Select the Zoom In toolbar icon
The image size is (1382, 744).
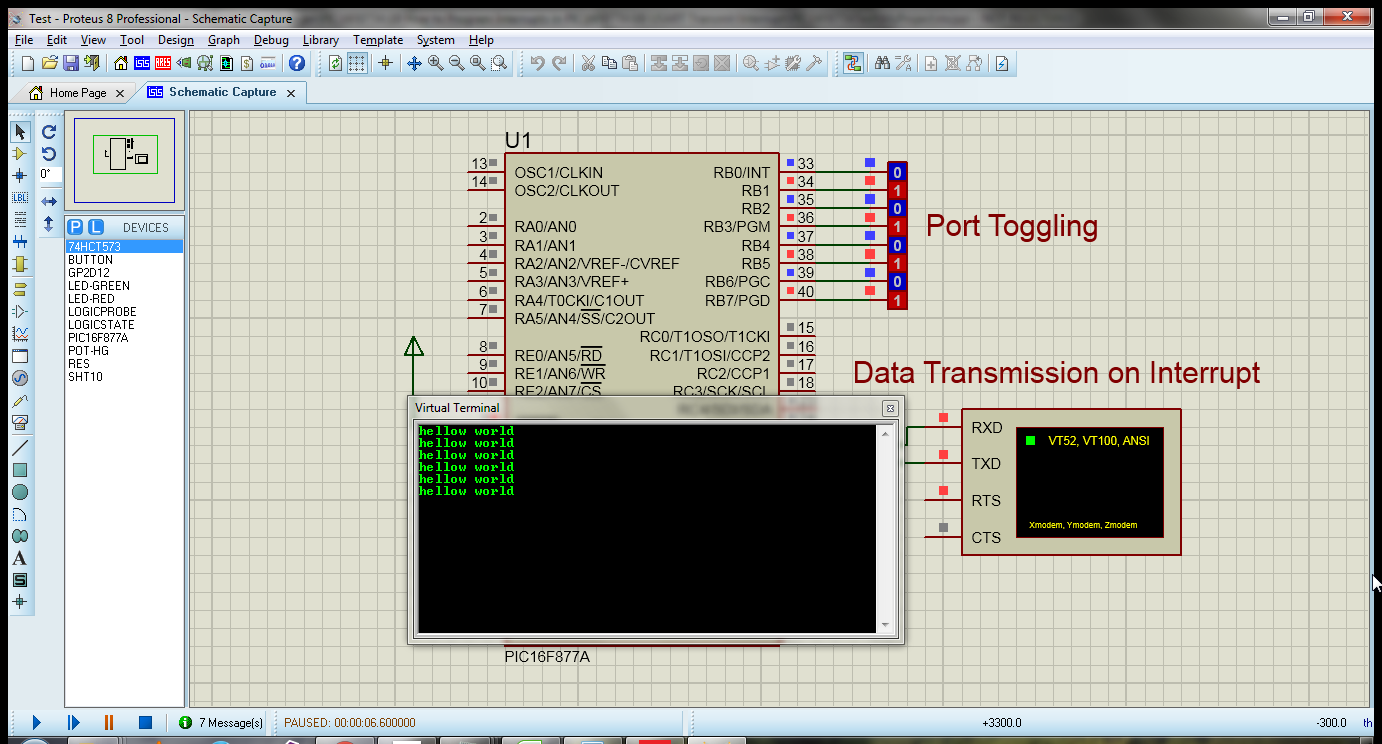click(436, 63)
